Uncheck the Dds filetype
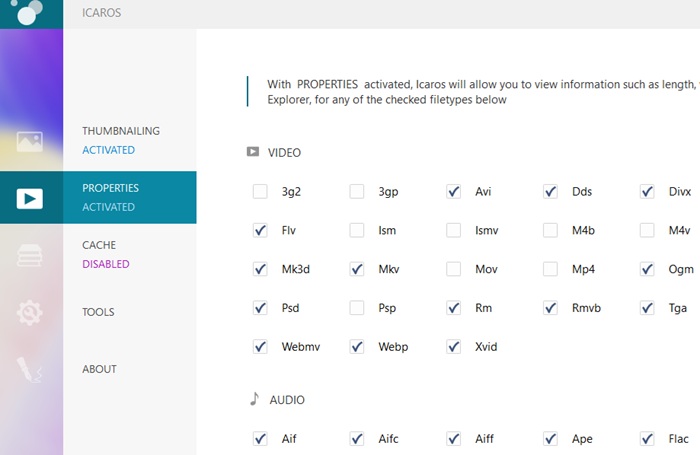This screenshot has height=455, width=700. point(550,192)
